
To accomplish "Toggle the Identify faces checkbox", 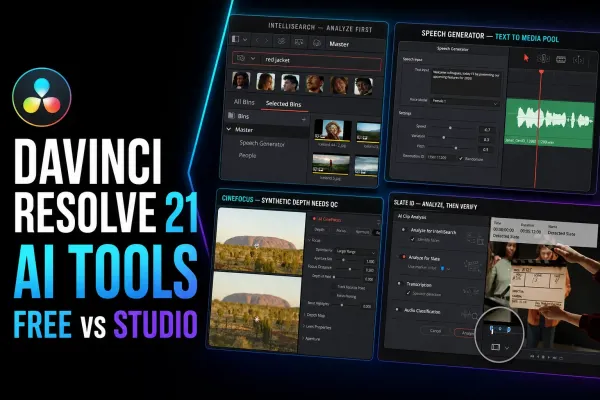I will (412, 239).
